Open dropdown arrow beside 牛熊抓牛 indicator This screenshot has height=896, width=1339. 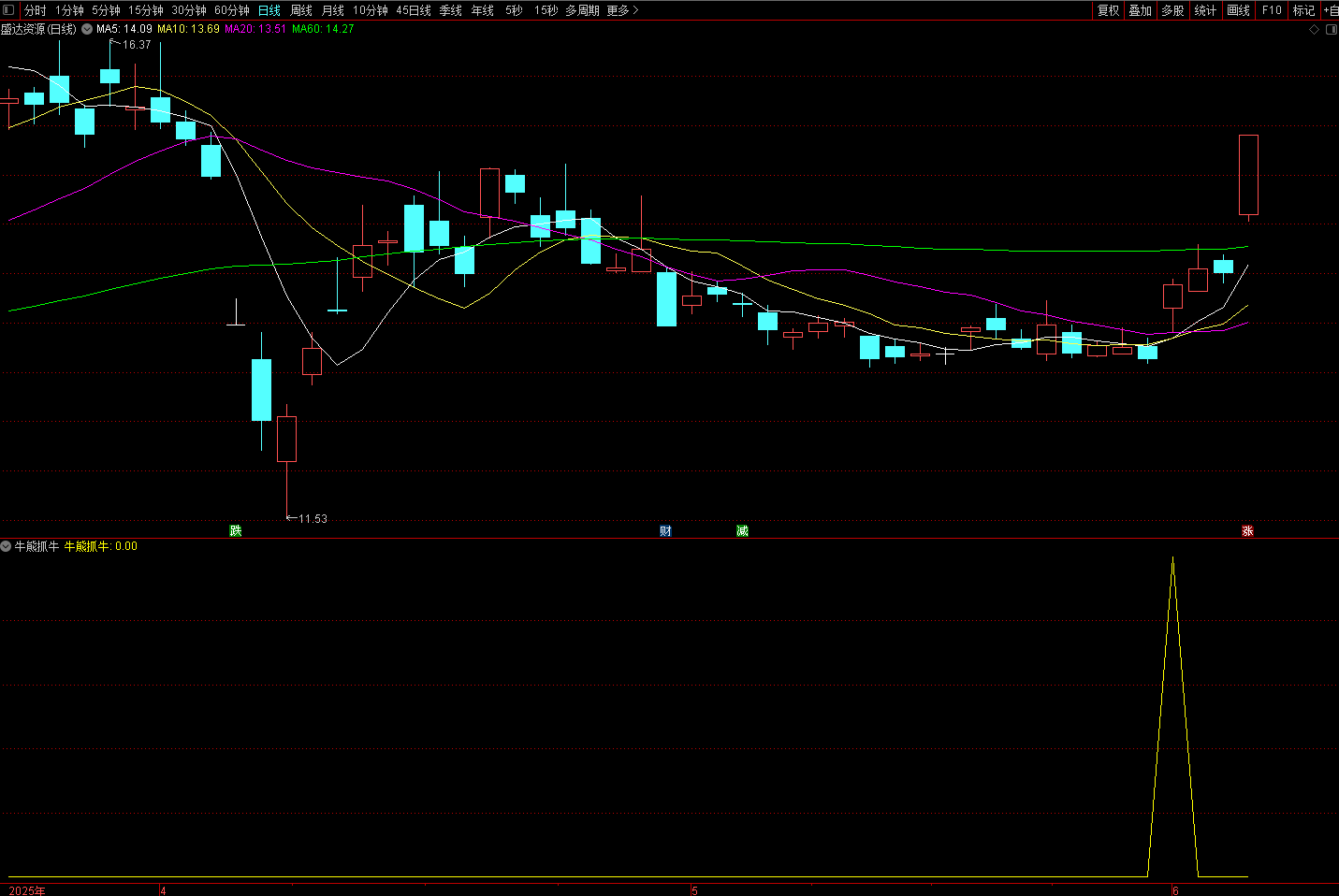pos(6,546)
